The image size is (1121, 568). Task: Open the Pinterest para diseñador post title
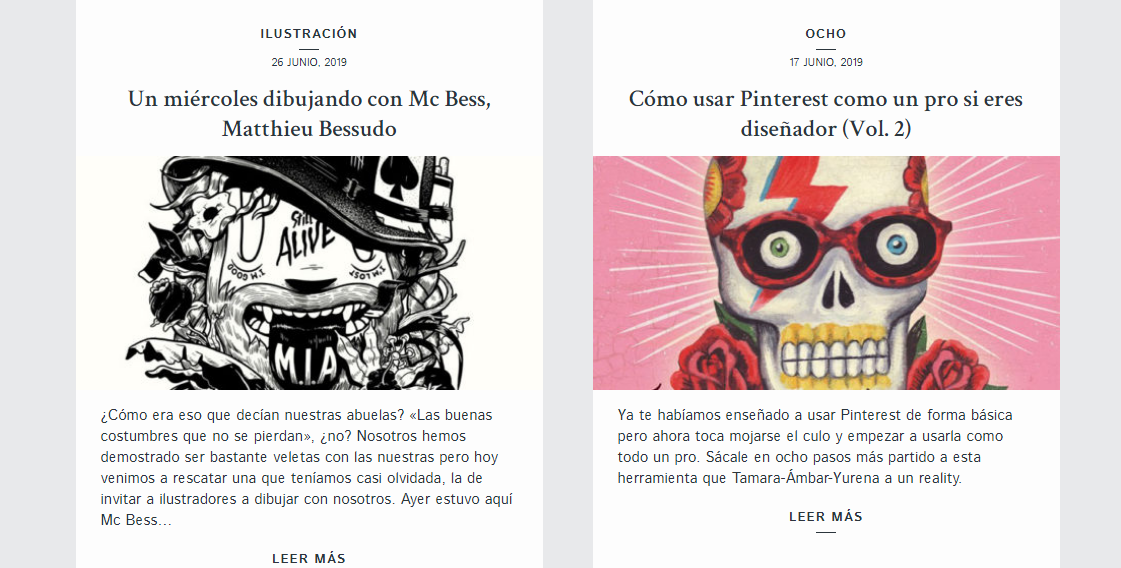coord(826,113)
